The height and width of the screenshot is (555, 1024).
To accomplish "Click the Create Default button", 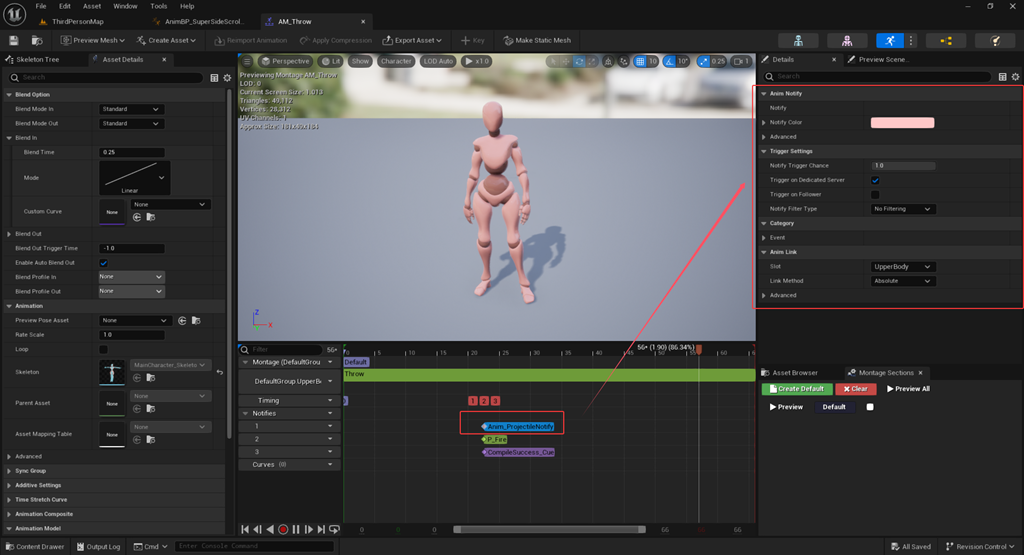I will point(797,388).
